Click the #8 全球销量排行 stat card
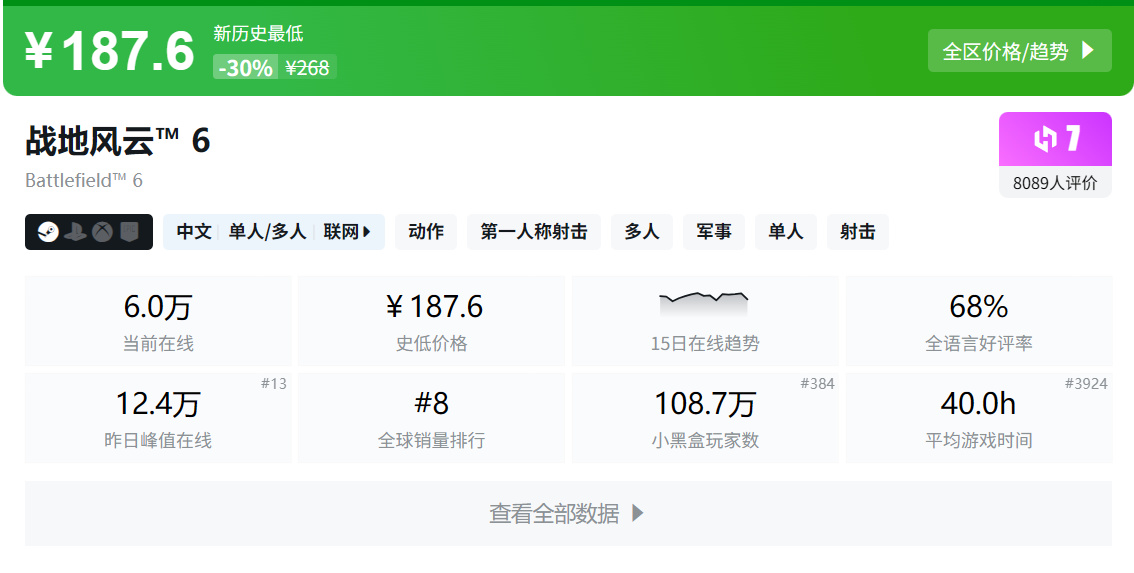This screenshot has height=573, width=1134. click(x=432, y=417)
